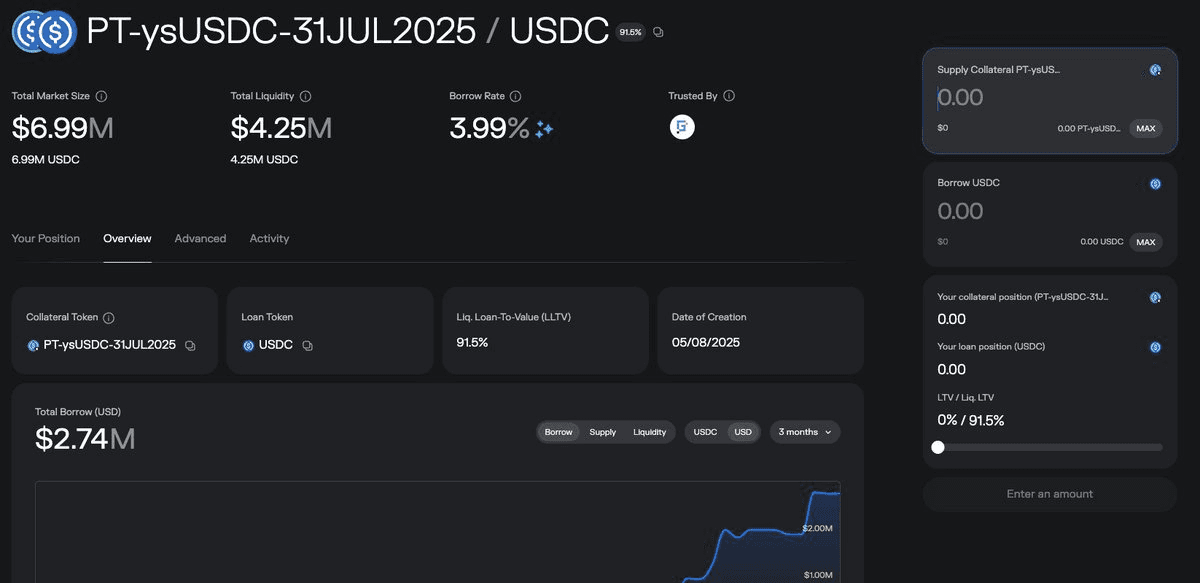Screen dimensions: 1200x583
Task: Click the 4.25M USDC subtext
Action: click(x=265, y=160)
